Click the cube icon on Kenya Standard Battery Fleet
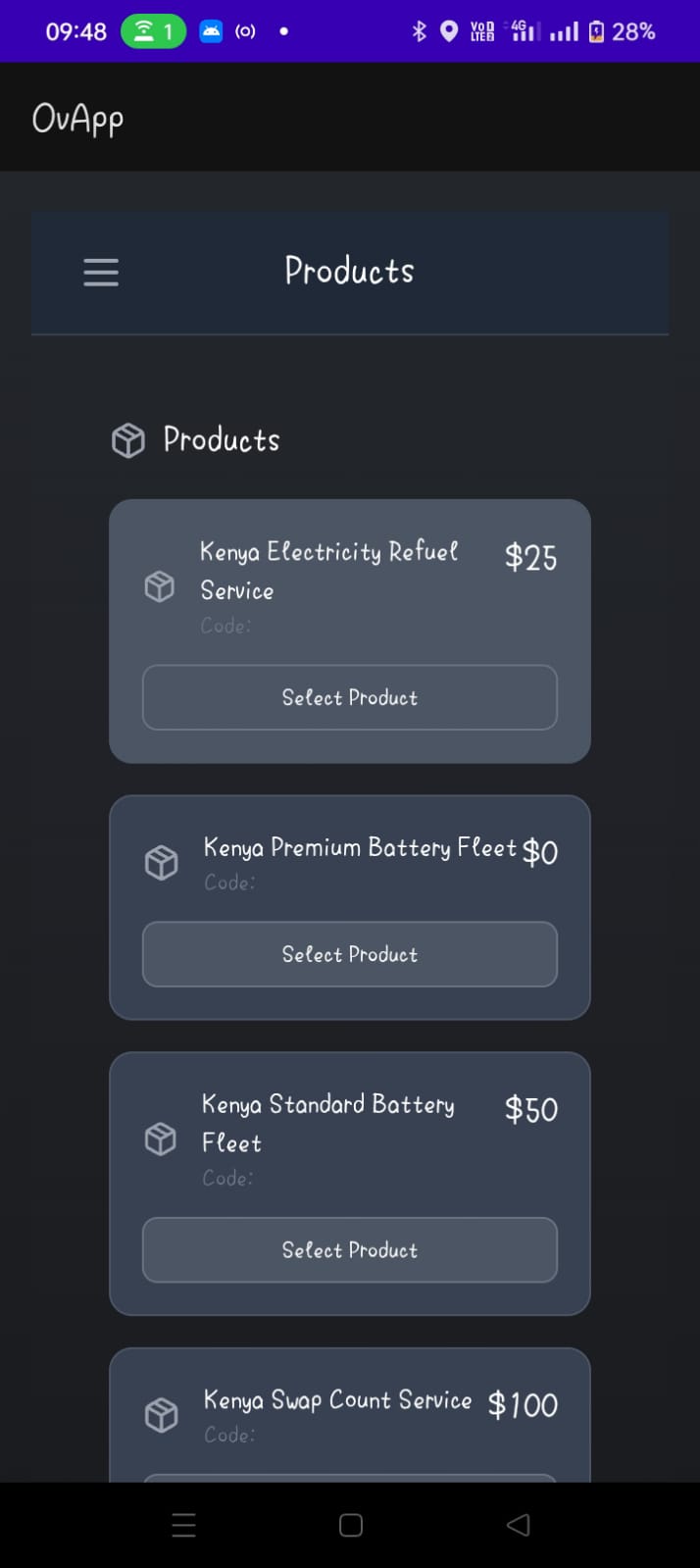Screen dimensions: 700x1568 click(x=159, y=1138)
